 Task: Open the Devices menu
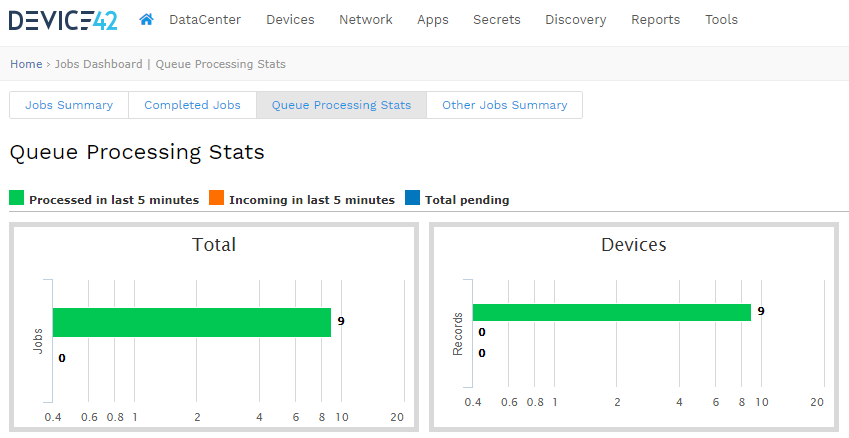290,19
